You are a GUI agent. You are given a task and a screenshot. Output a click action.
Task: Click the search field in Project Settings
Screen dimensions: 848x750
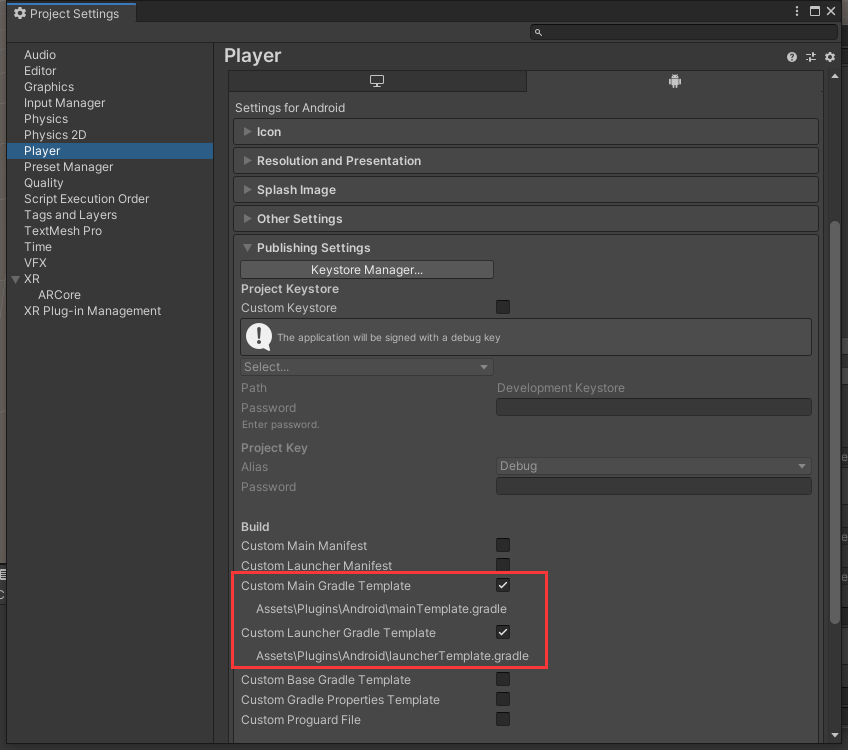coord(684,32)
